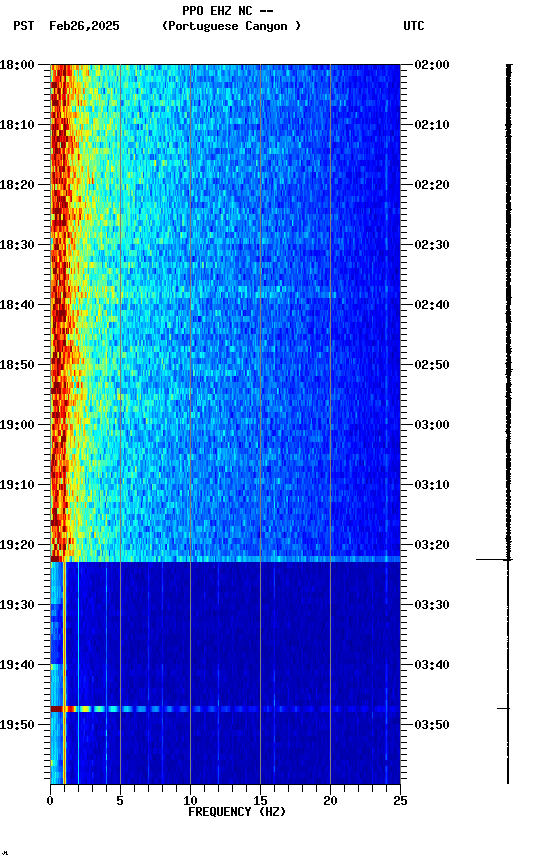
Task: Click the 02:30 UTC time label
Action: pyautogui.click(x=432, y=245)
